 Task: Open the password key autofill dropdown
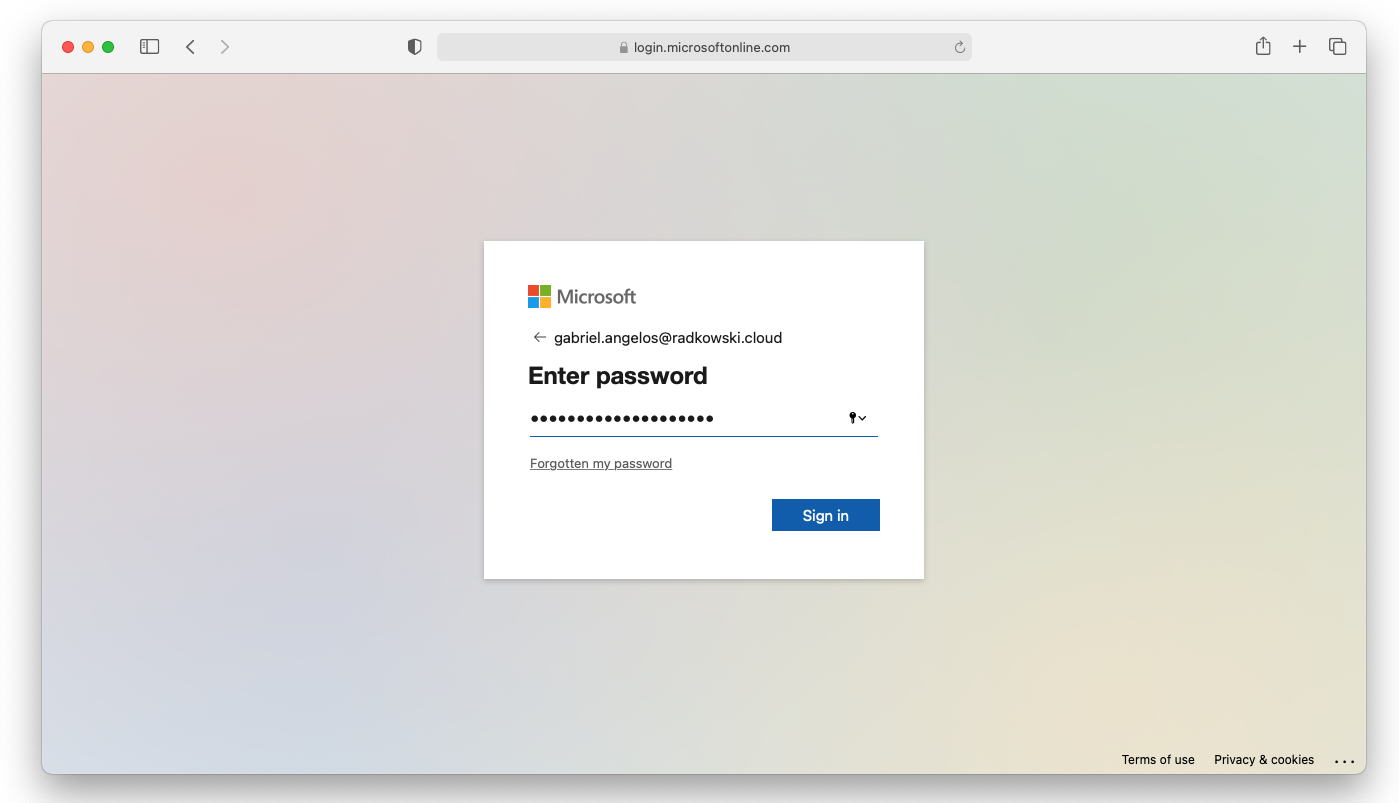(857, 418)
